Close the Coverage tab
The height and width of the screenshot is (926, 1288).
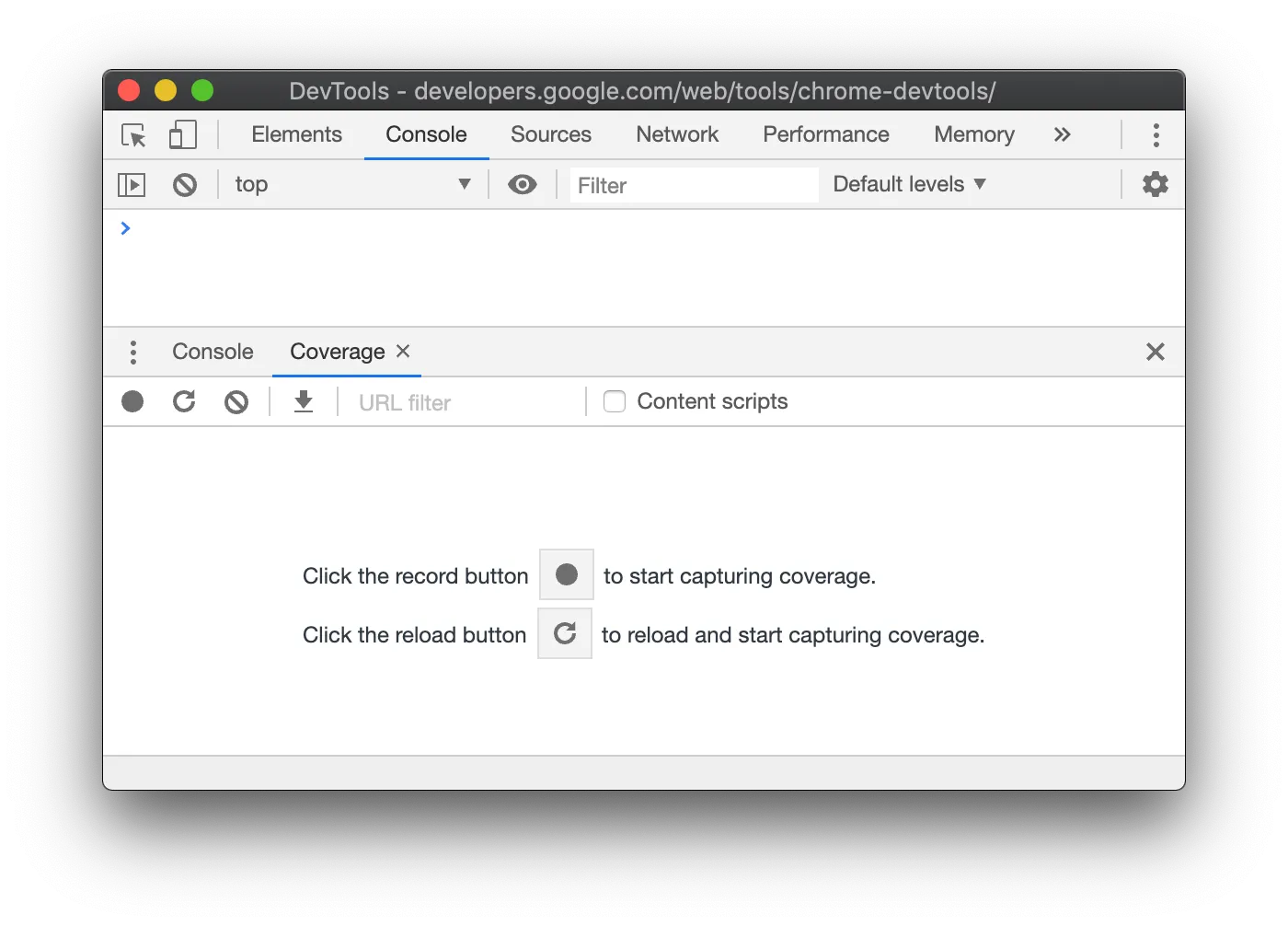(x=402, y=352)
